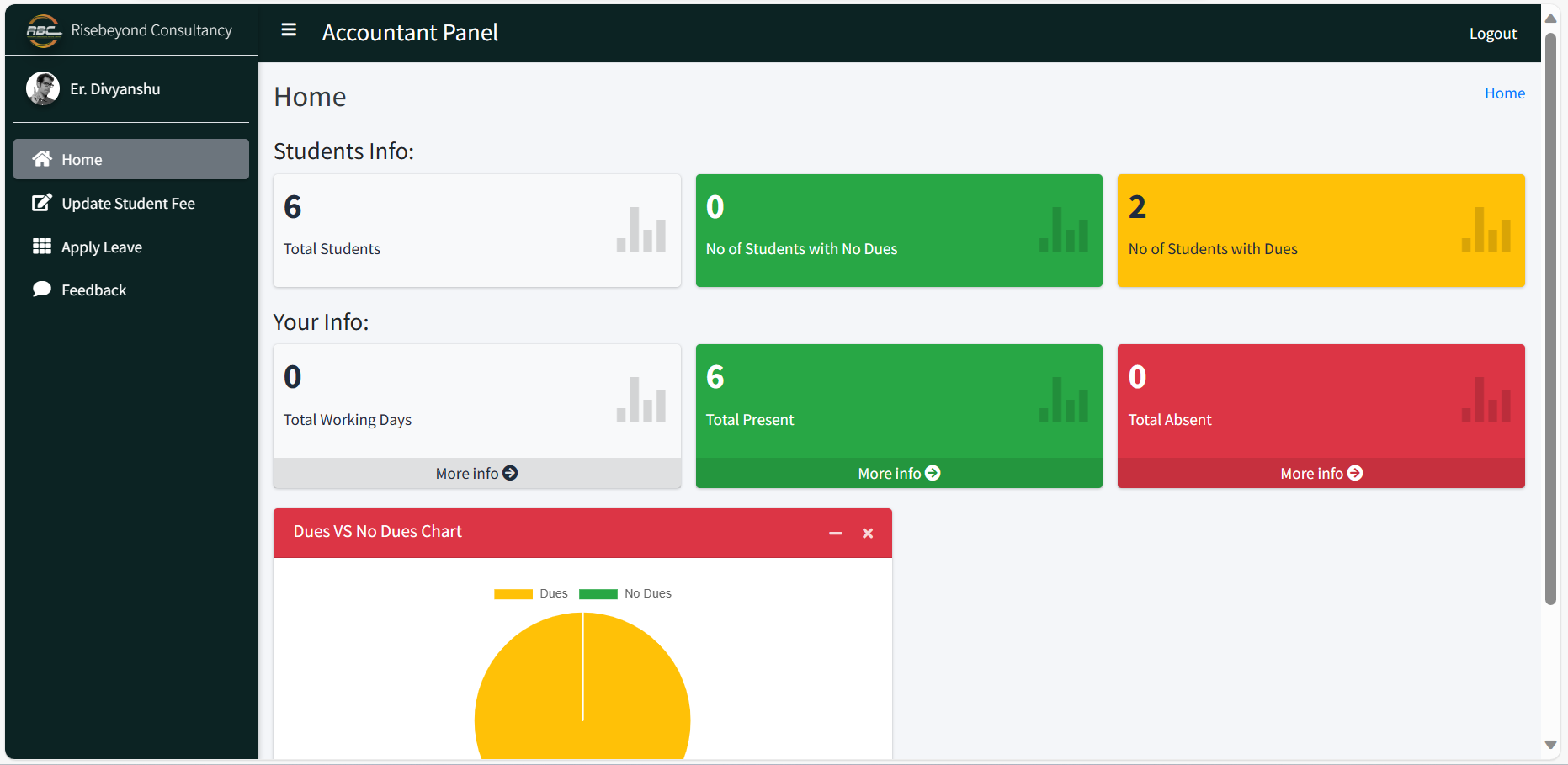Screen dimensions: 1568x765
Task: Toggle the sidebar with the hamburger icon
Action: click(x=289, y=30)
